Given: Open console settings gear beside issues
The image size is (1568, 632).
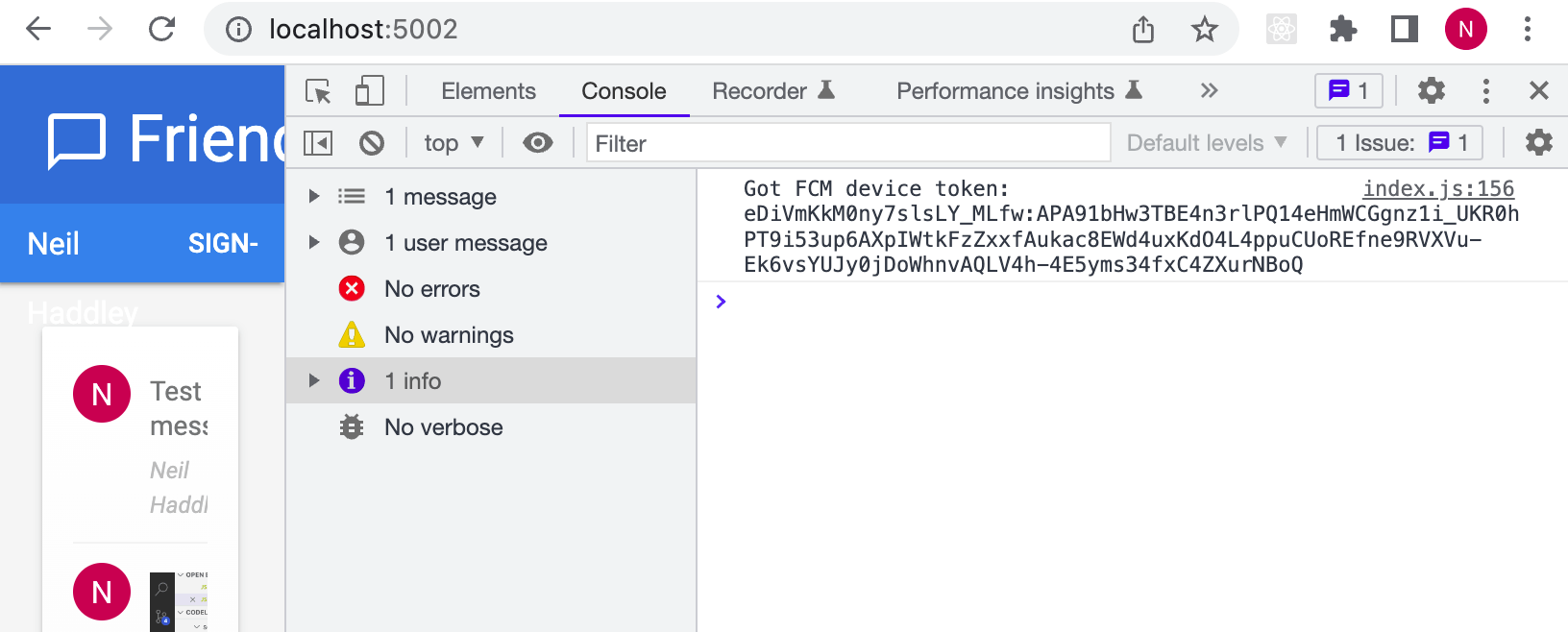Looking at the screenshot, I should 1538,143.
